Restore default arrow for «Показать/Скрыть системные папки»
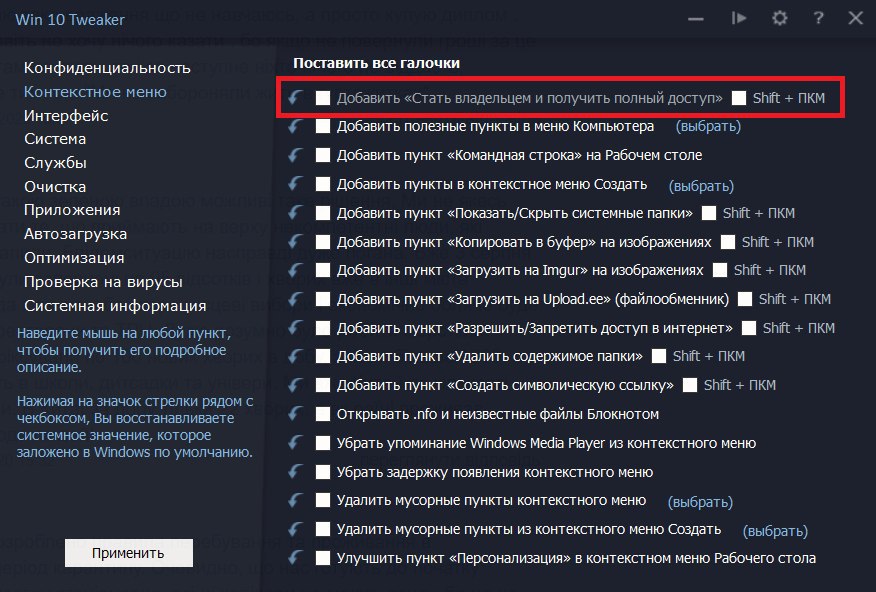This screenshot has height=592, width=876. coord(296,213)
